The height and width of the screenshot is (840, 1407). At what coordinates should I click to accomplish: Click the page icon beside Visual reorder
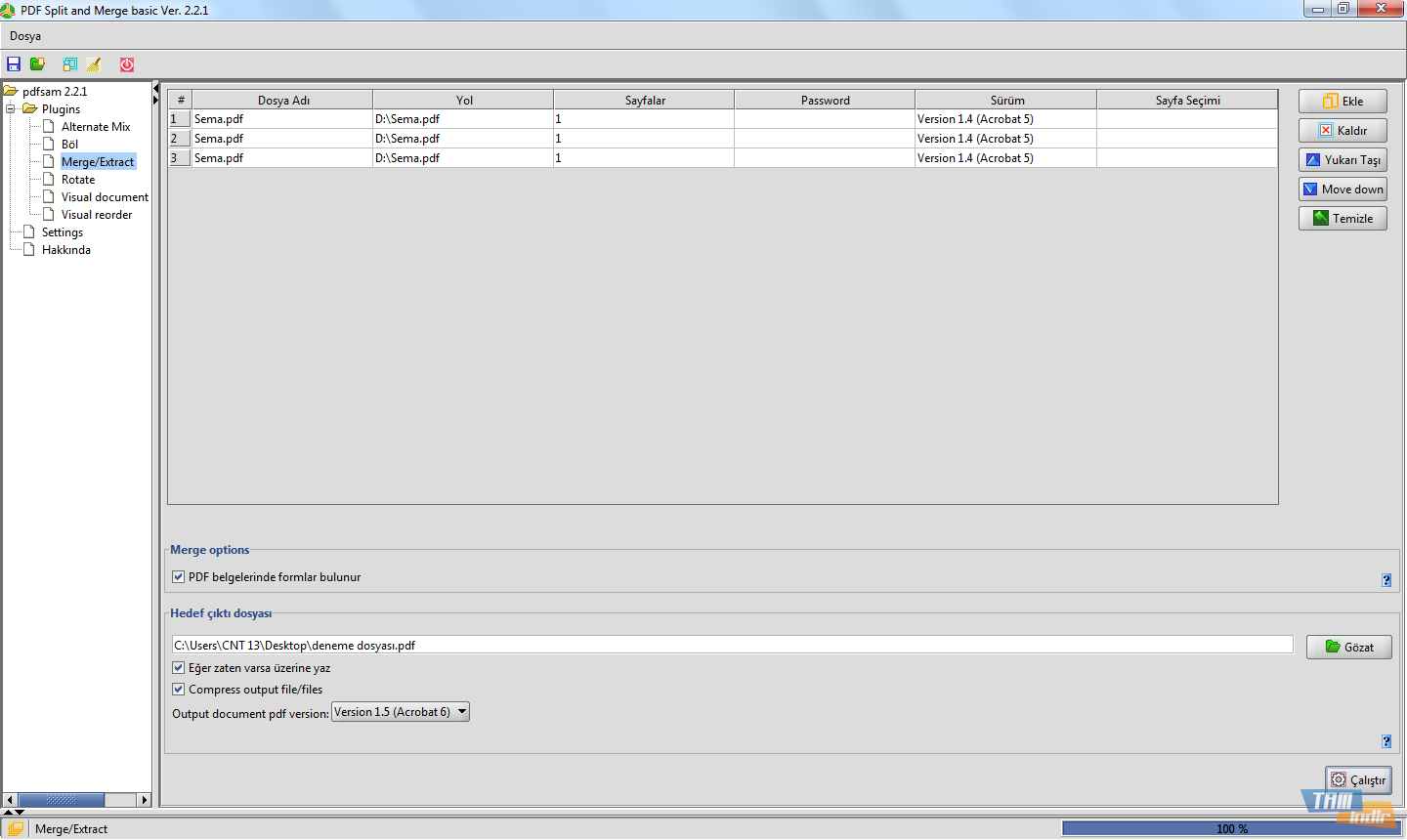click(49, 214)
